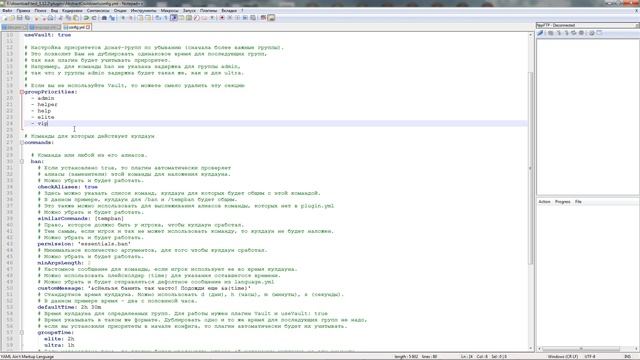Screen dimensions: 640x360
Task: Click the 'checkAliases: true' line
Action: pyautogui.click(x=68, y=187)
